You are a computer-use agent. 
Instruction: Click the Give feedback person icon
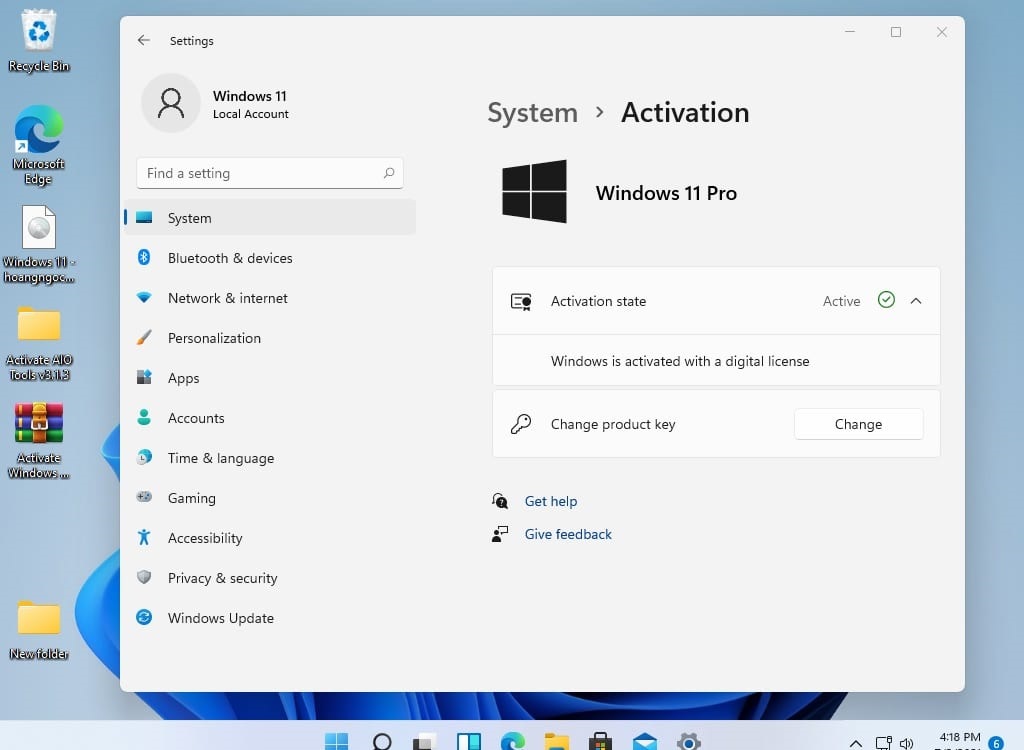click(x=500, y=534)
